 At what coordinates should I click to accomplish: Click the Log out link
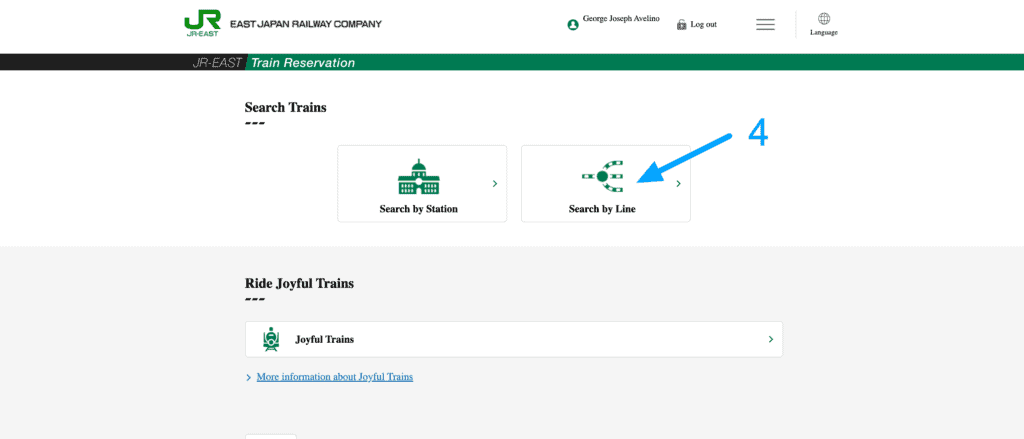[703, 24]
